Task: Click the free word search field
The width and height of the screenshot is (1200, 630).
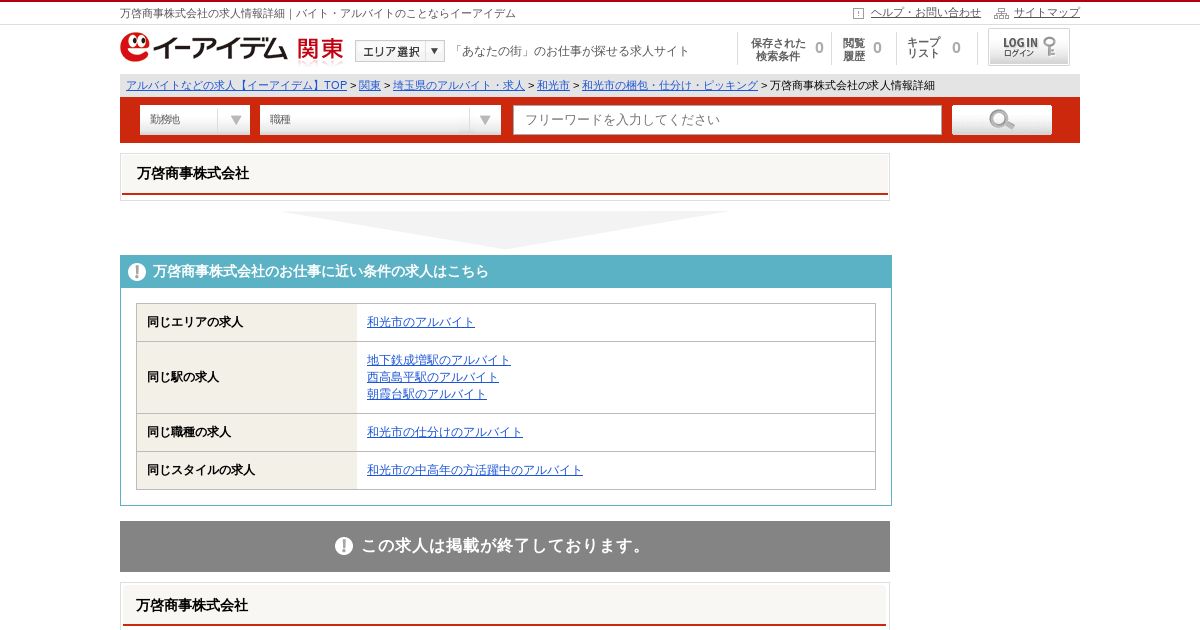Action: 728,120
